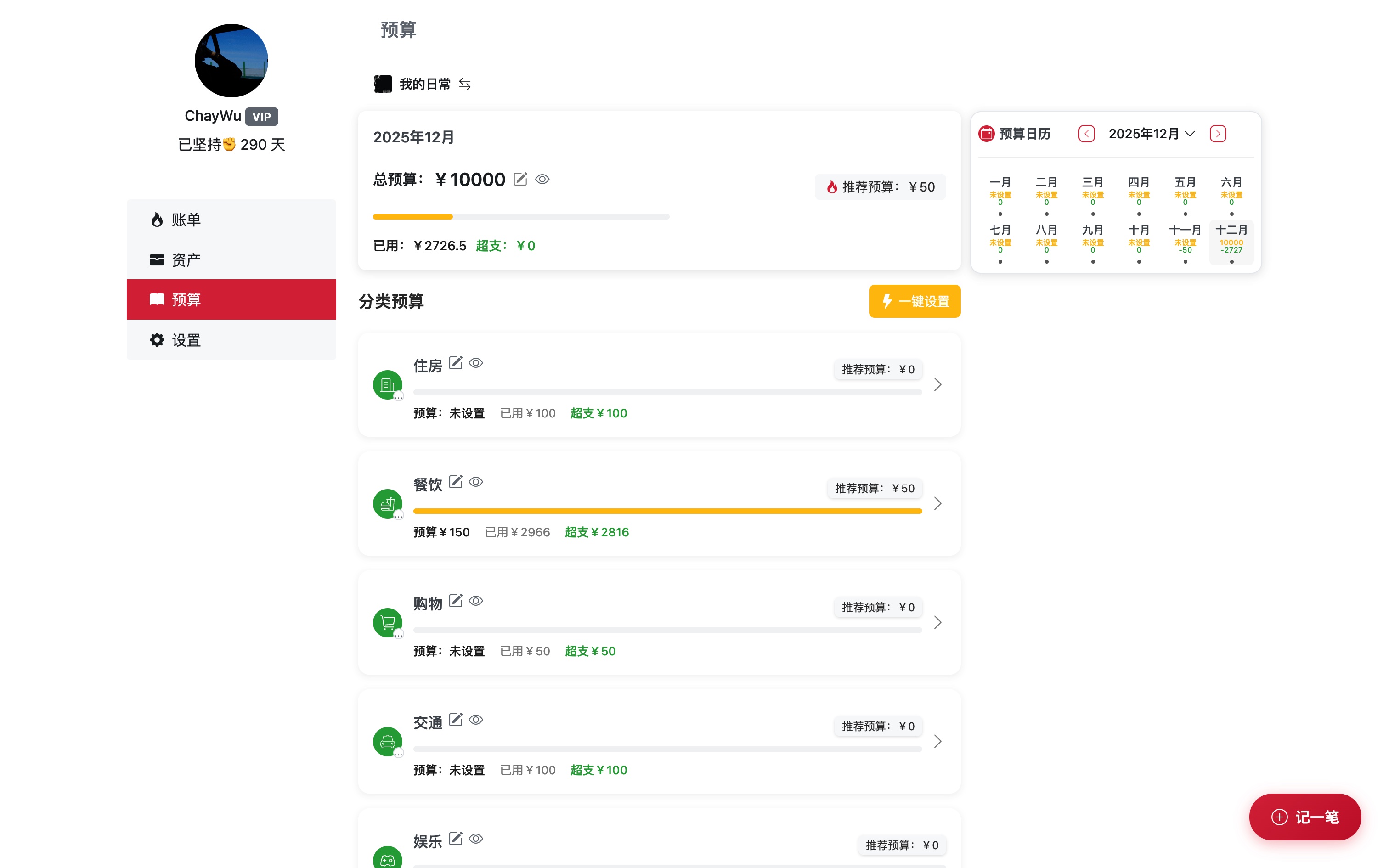Click the green 住房 house category icon

click(388, 385)
